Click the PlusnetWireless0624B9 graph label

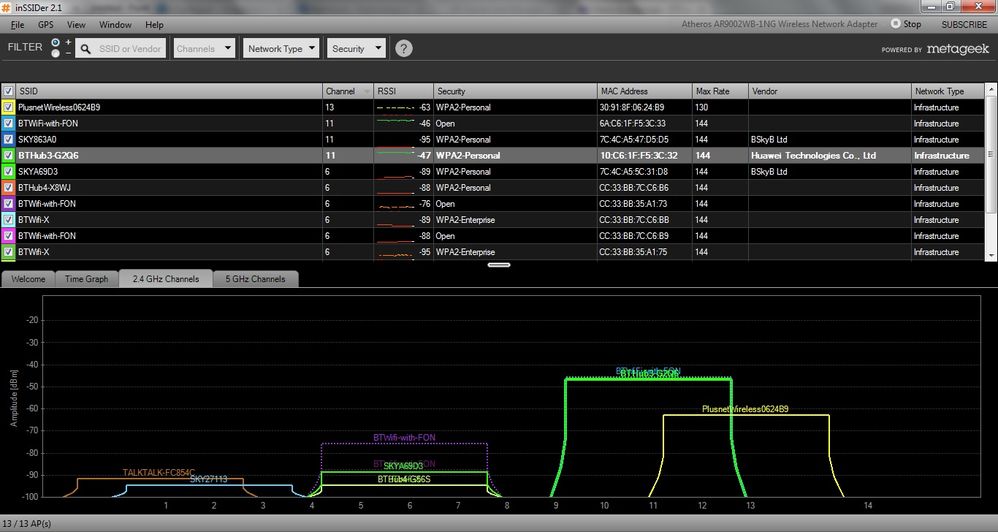pos(745,409)
